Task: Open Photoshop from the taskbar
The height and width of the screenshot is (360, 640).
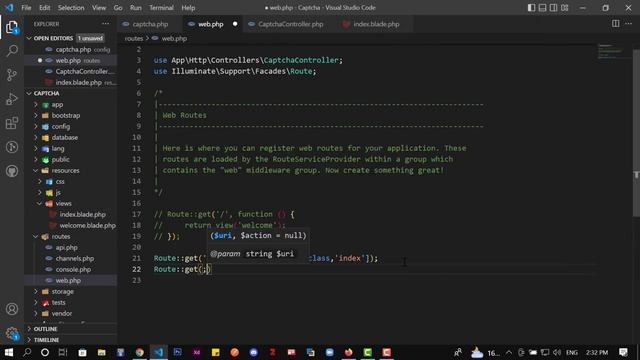Action: (178, 352)
